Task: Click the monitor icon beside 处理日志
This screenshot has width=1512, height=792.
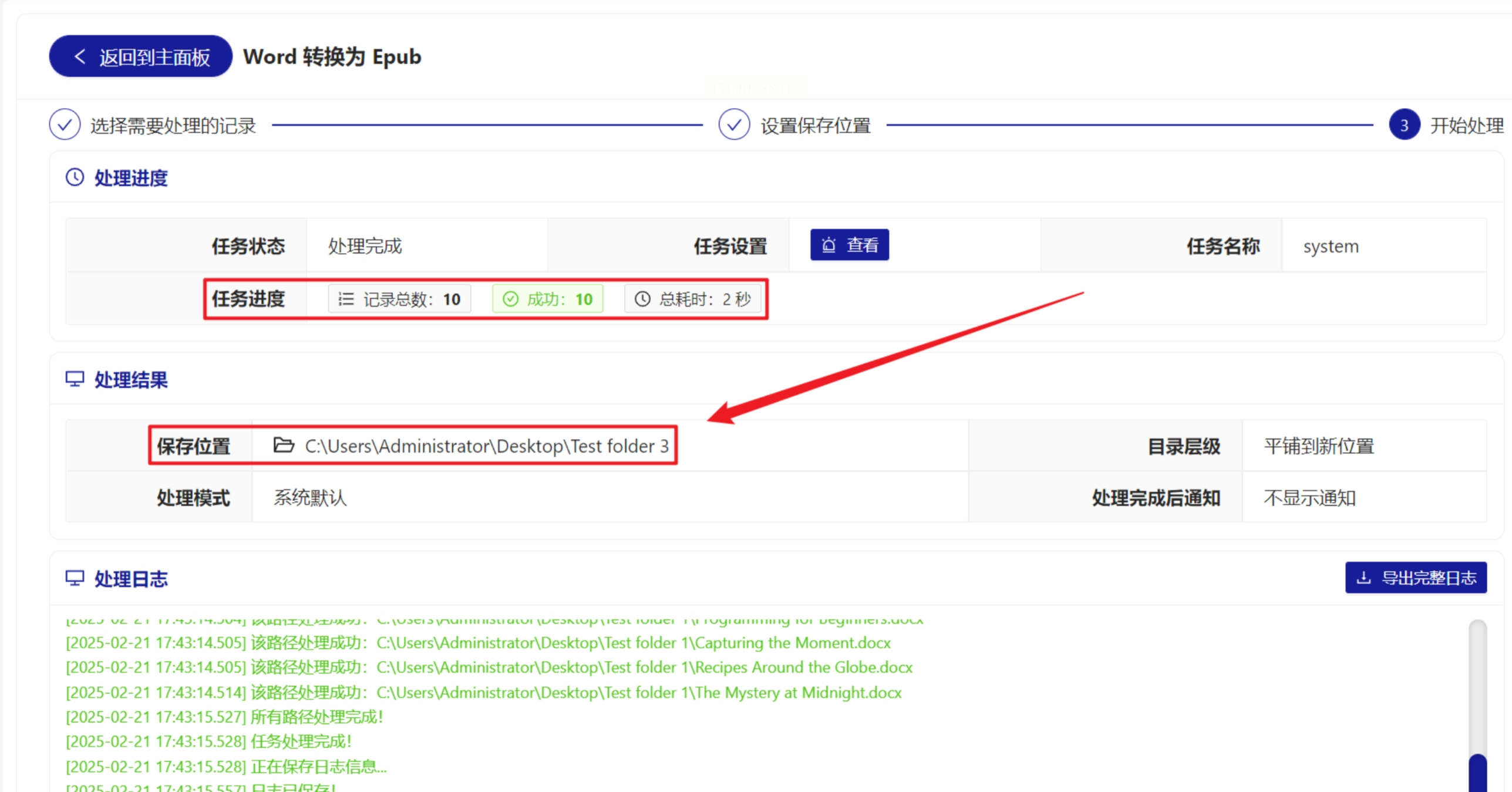Action: pos(75,578)
